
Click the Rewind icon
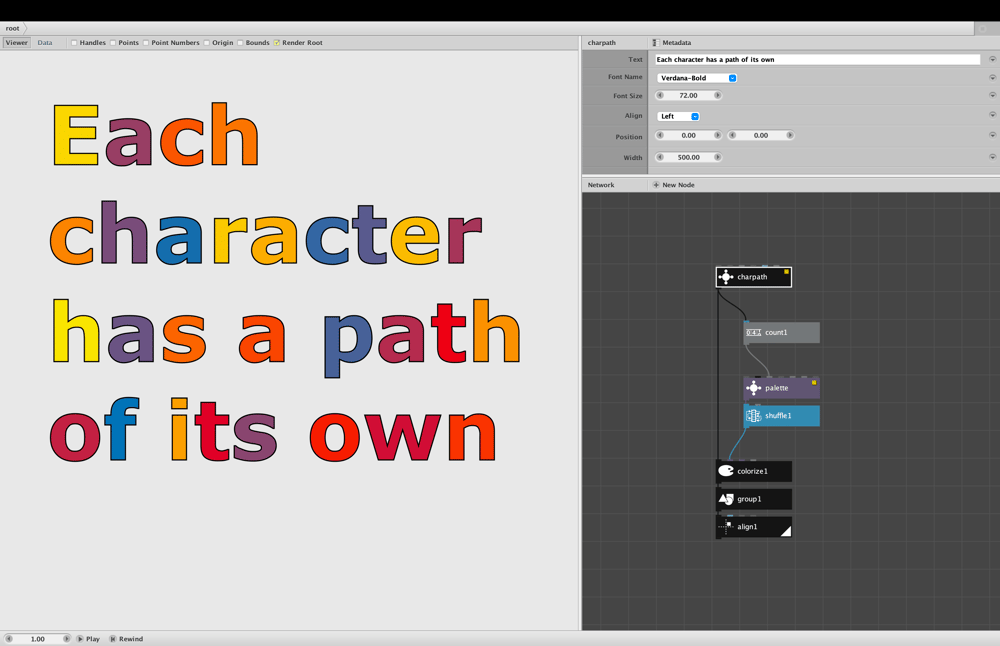click(113, 639)
